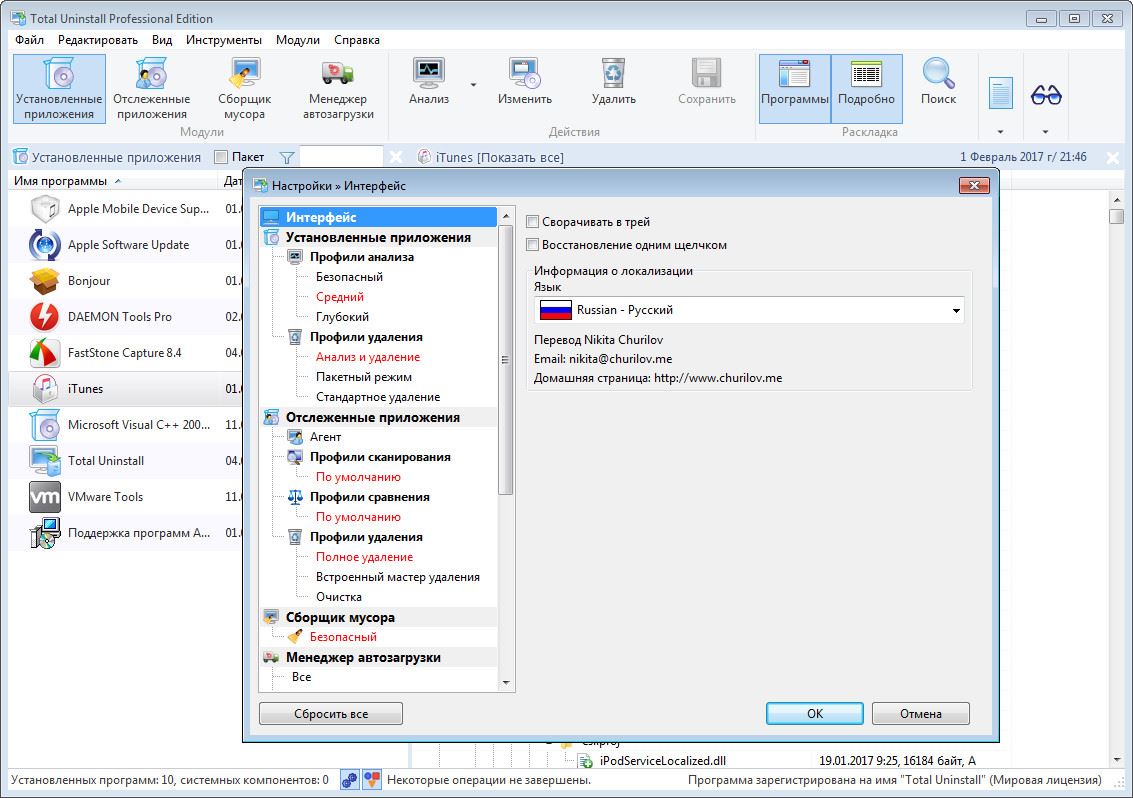This screenshot has height=798, width=1133.
Task: Enable Восстановление одним щелчком checkbox
Action: (533, 245)
